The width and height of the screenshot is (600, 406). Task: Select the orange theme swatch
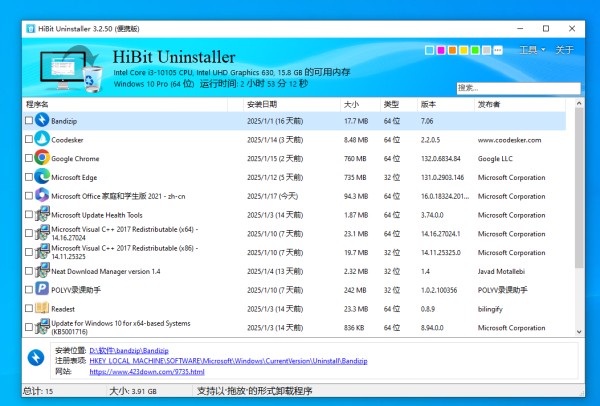452,50
